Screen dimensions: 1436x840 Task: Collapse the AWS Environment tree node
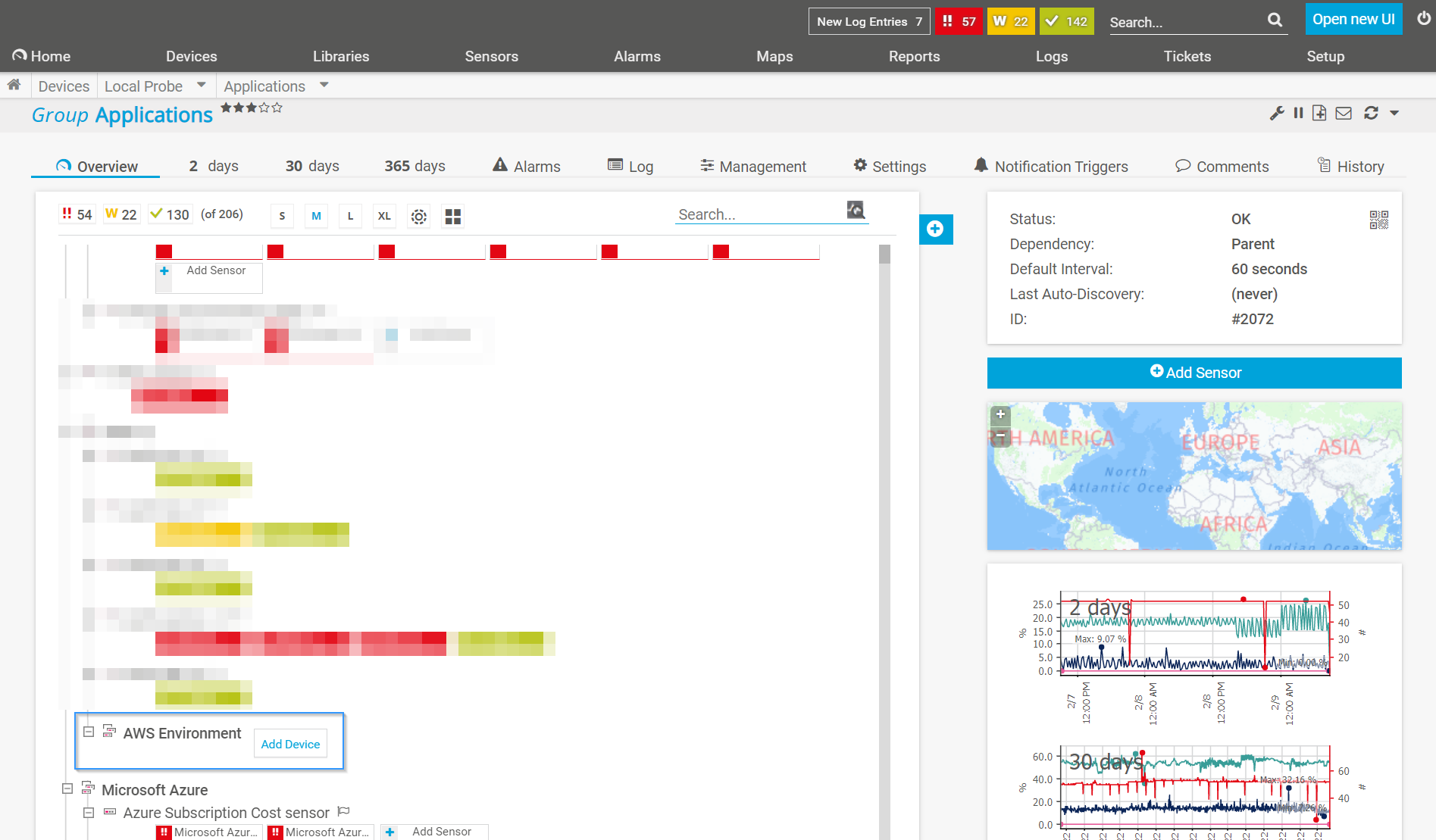point(89,732)
